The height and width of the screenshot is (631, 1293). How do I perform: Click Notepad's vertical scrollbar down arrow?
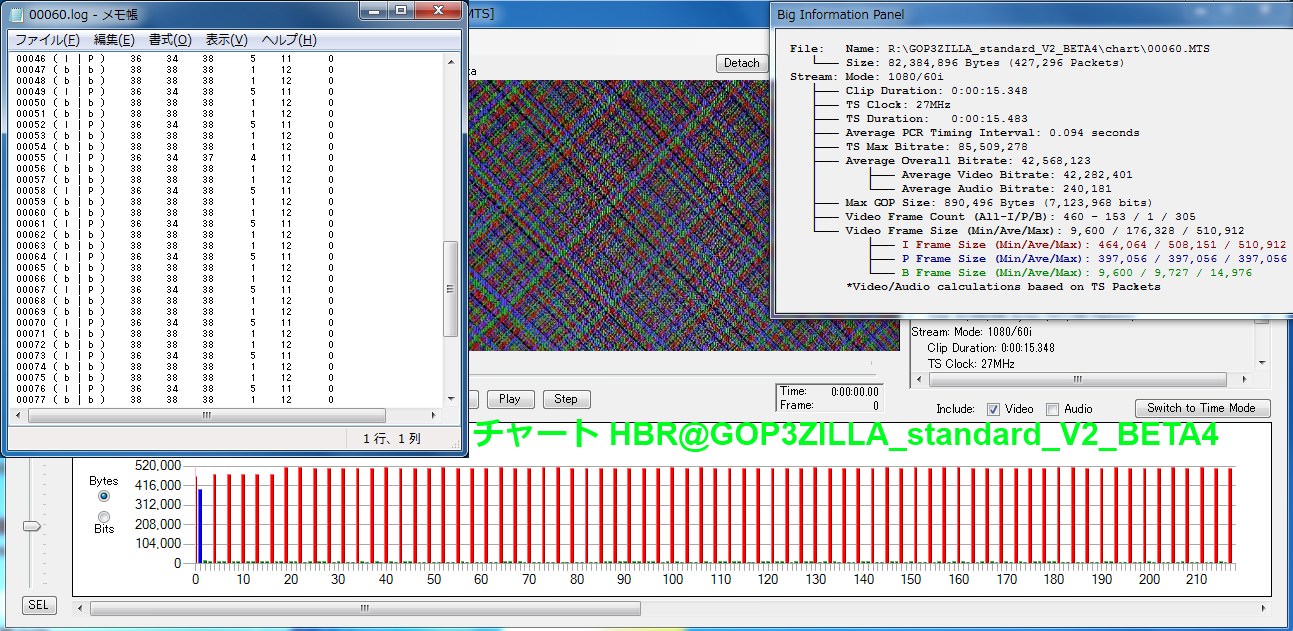[451, 400]
